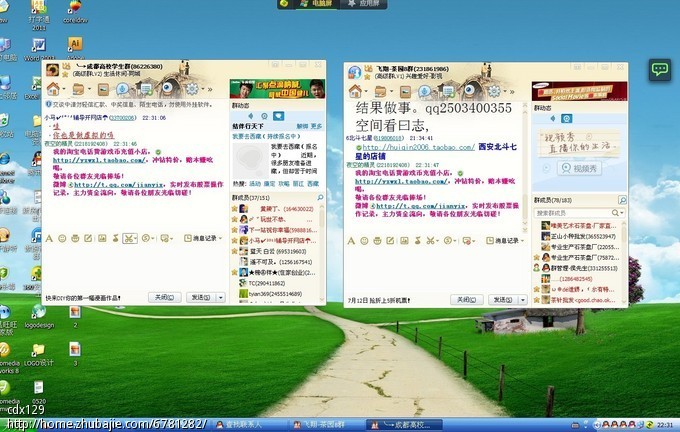Open http://huiqin2006.taobao.com/ link in 飞翔-茶园8群 chat

(x=418, y=147)
